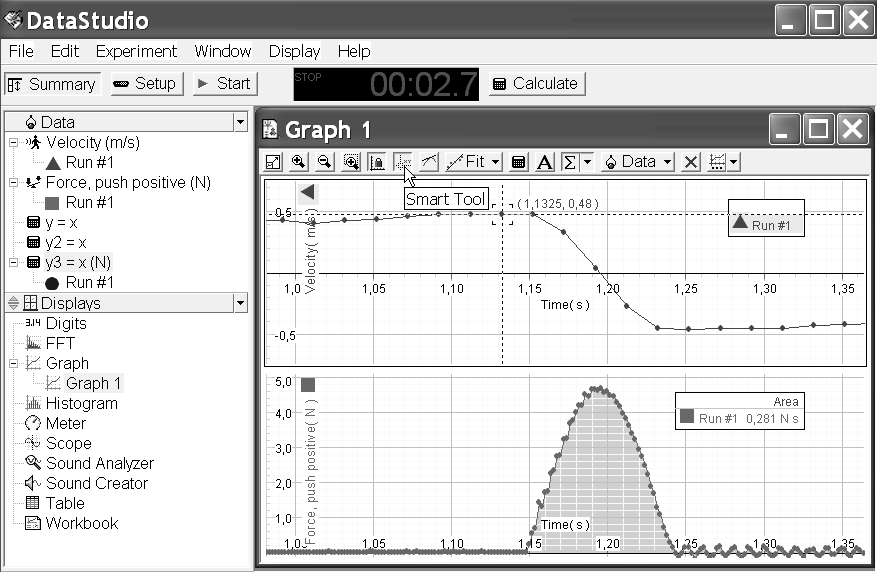Screen dimensions: 877x572
Task: Toggle the Sigma statistics button
Action: (569, 162)
